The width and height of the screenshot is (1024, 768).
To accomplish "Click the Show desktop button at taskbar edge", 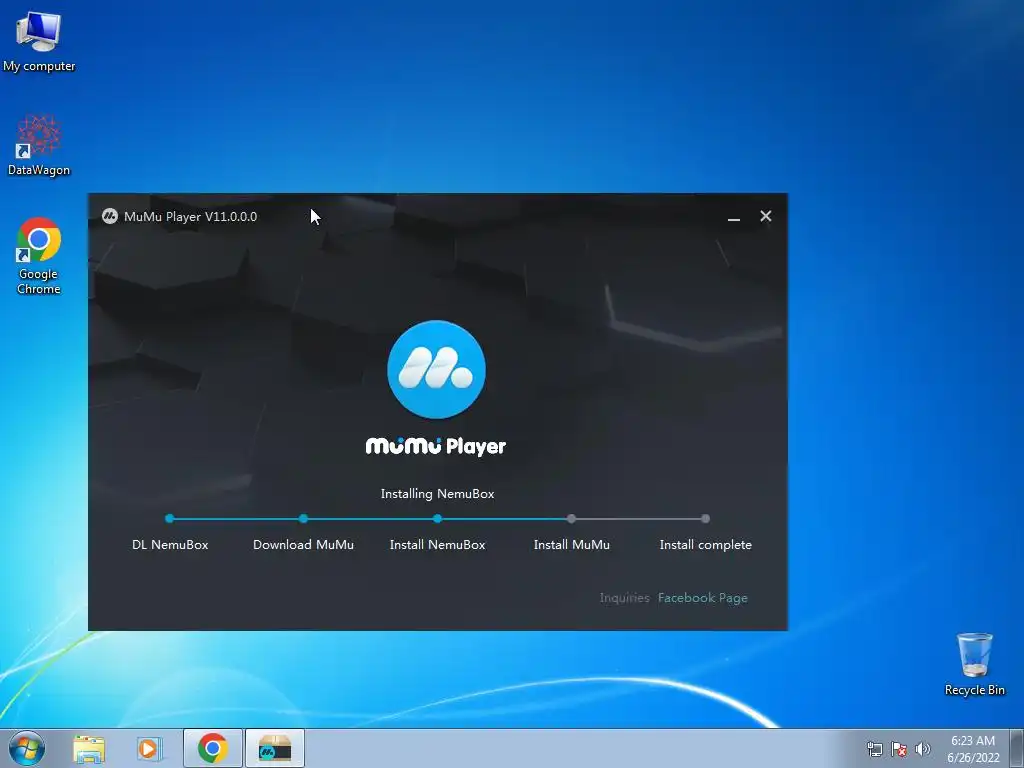I will (1017, 748).
